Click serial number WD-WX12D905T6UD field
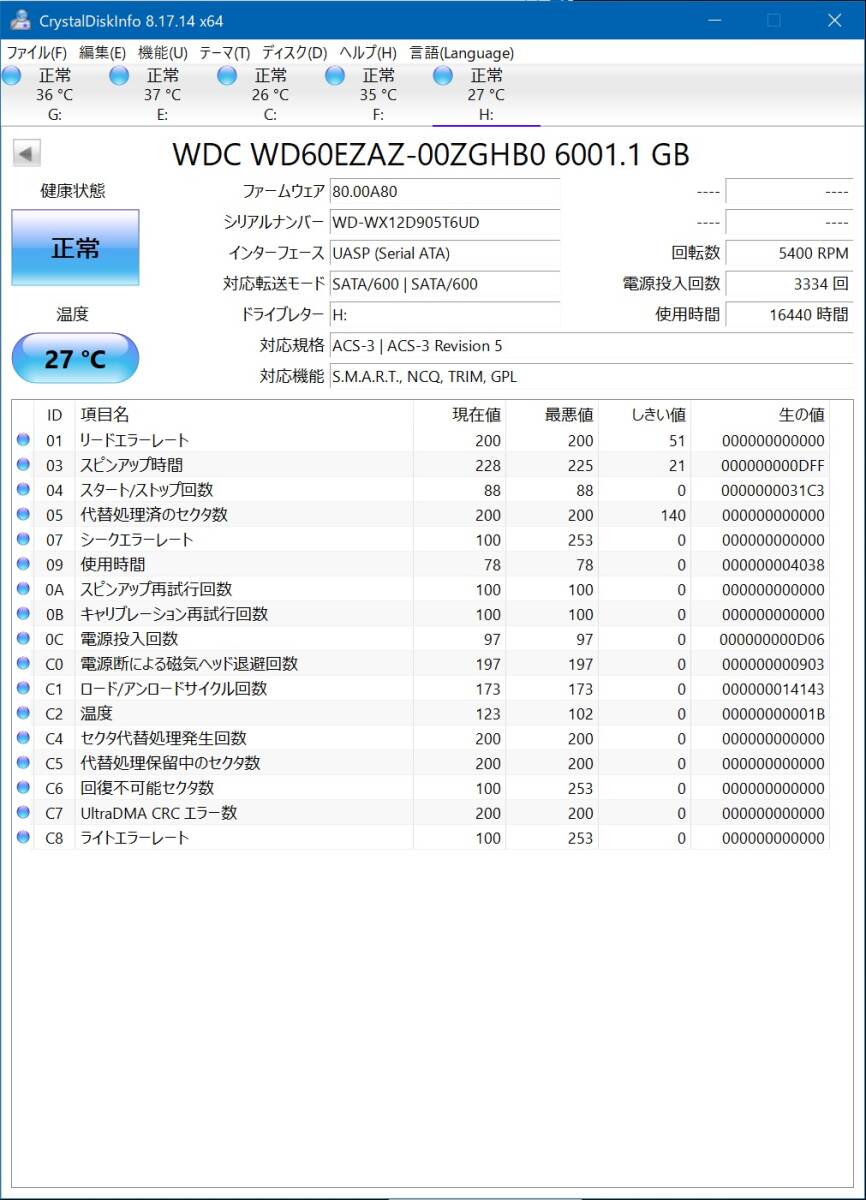Viewport: 866px width, 1200px height. (445, 222)
